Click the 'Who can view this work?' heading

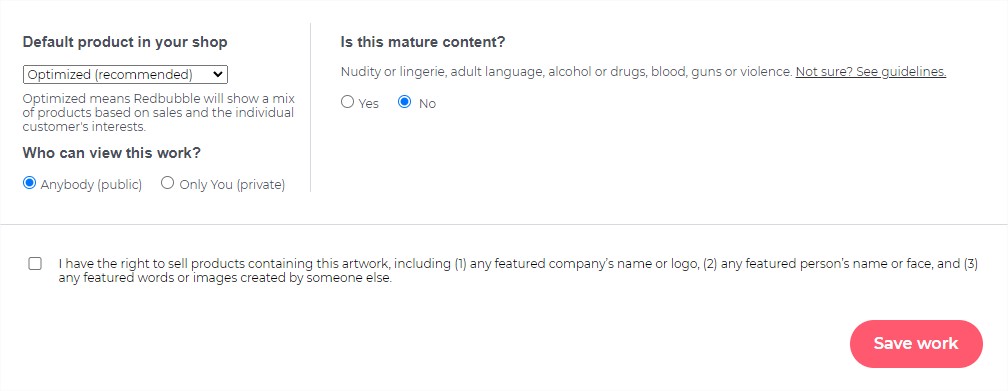[x=112, y=153]
